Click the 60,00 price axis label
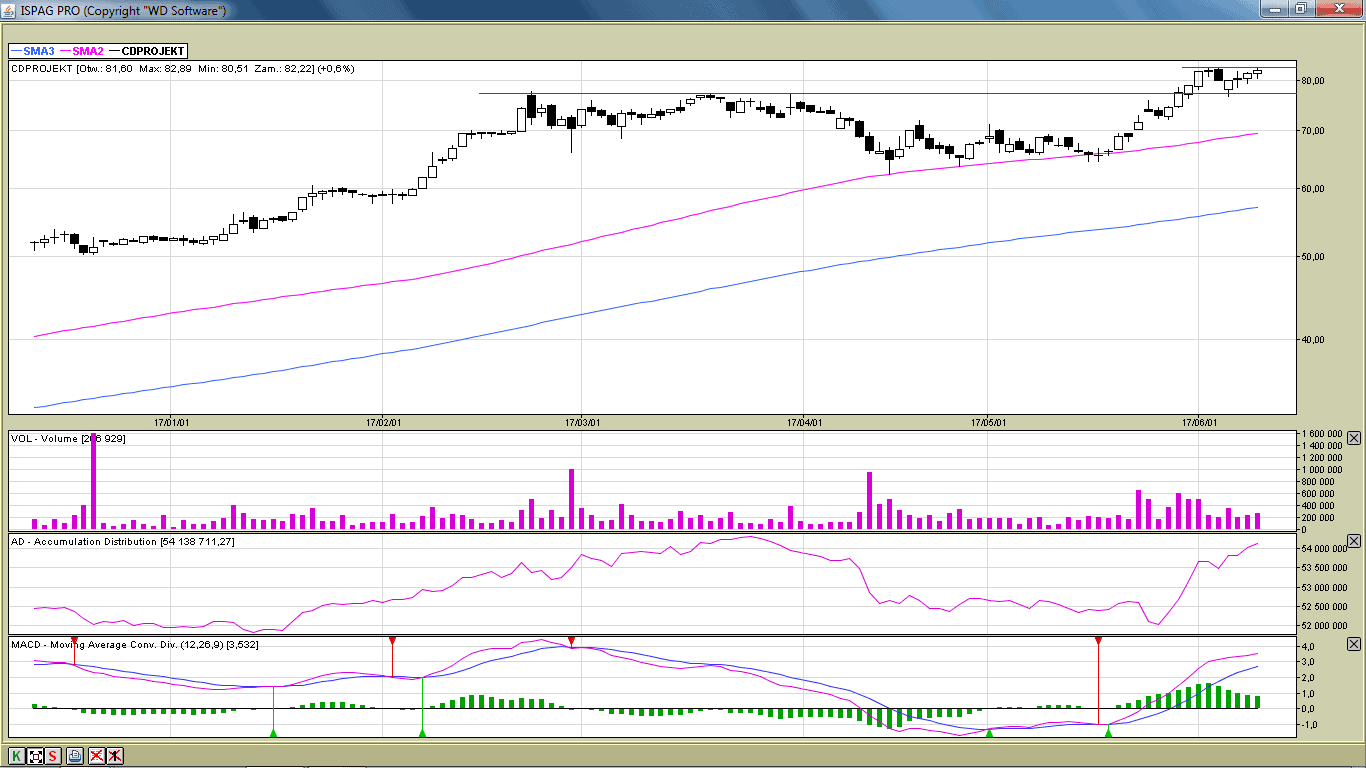1366x768 pixels. click(1312, 189)
